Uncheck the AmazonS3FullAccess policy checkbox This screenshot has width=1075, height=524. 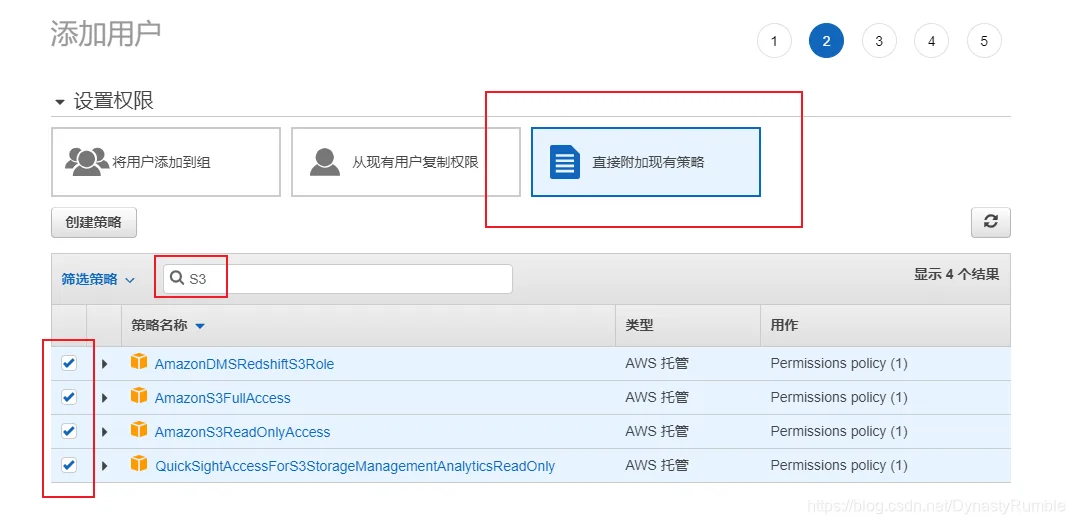69,397
